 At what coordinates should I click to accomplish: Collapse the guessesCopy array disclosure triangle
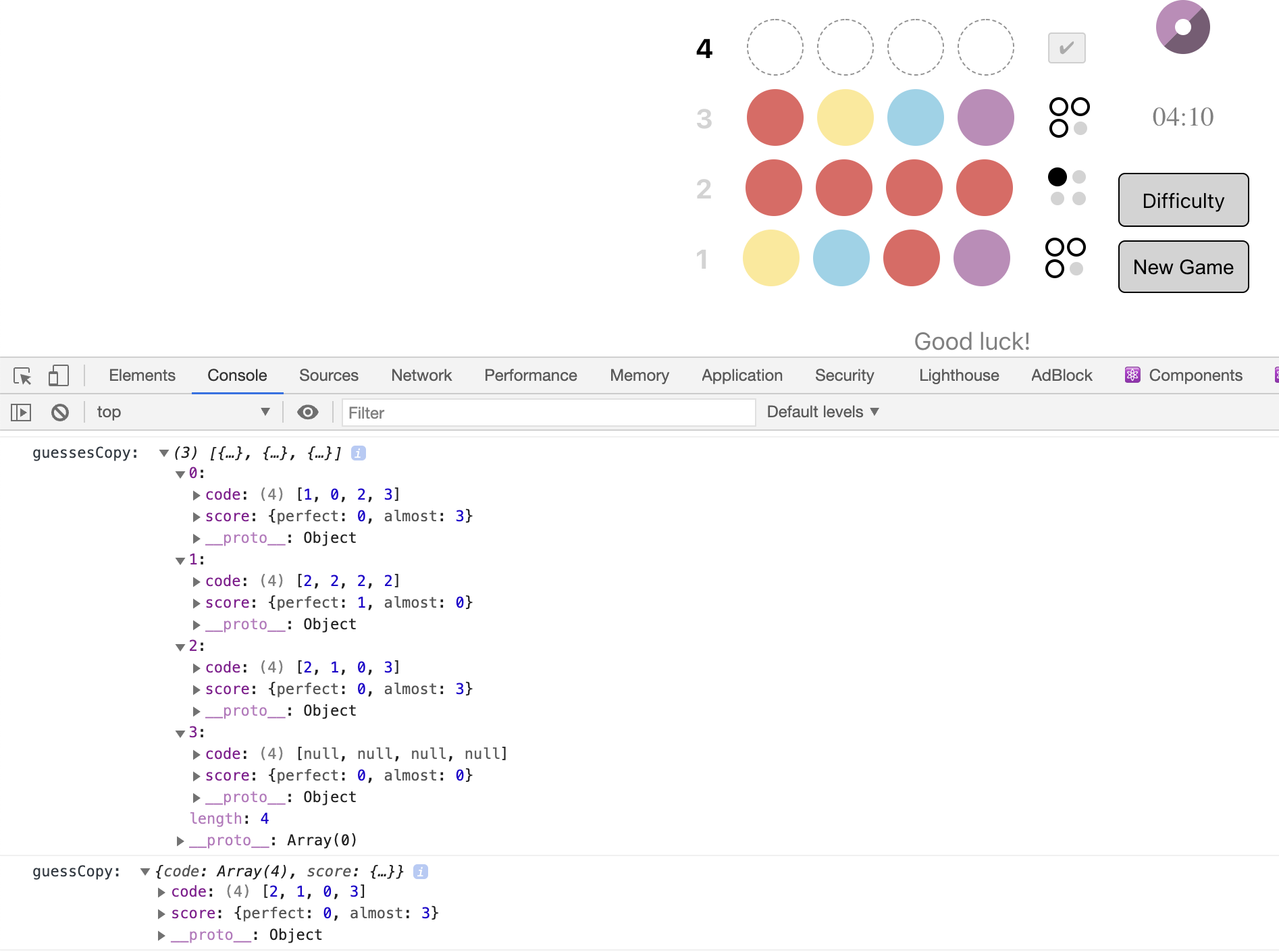pyautogui.click(x=163, y=453)
